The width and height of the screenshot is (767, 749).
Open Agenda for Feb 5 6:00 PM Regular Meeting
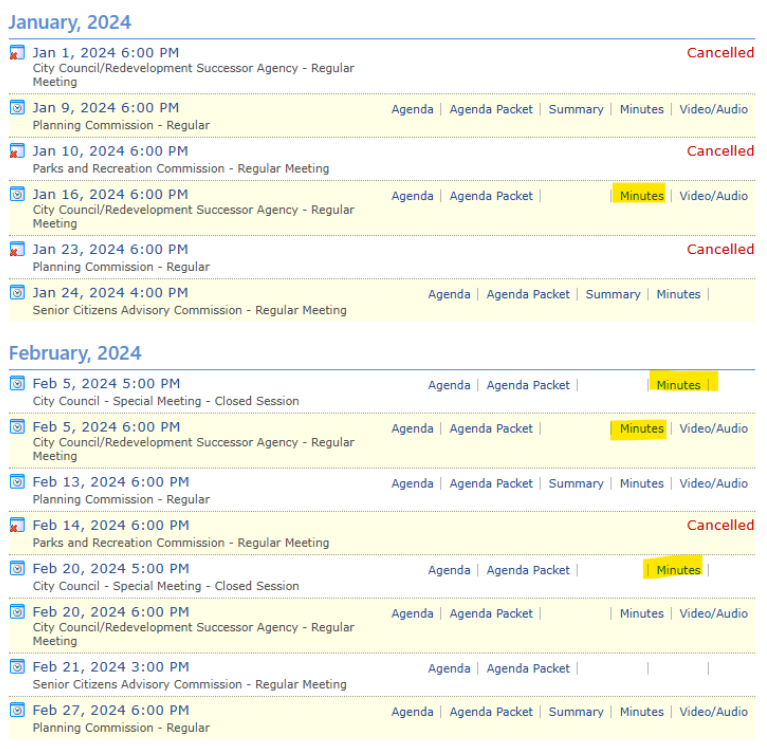coord(412,429)
